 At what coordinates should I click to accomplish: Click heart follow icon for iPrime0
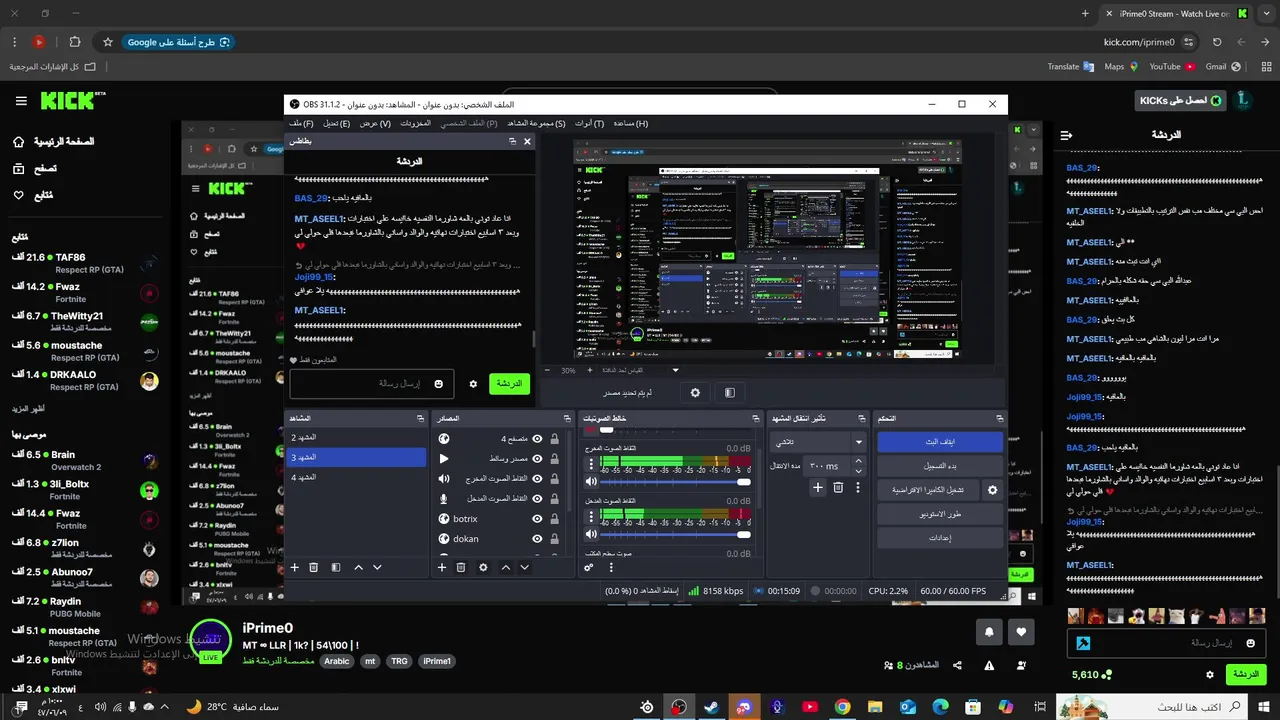[1021, 632]
